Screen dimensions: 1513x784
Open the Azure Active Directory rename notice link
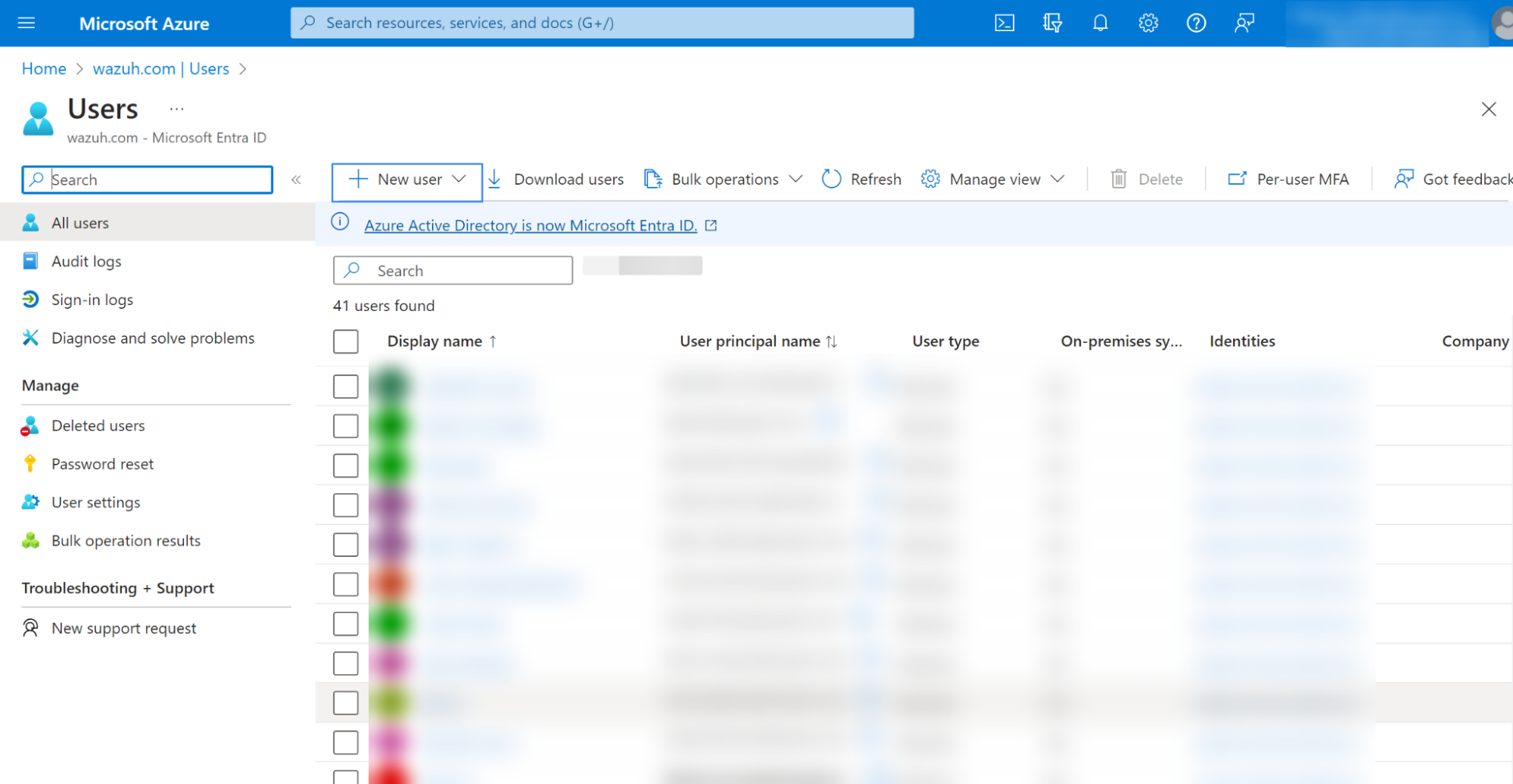[x=531, y=226]
